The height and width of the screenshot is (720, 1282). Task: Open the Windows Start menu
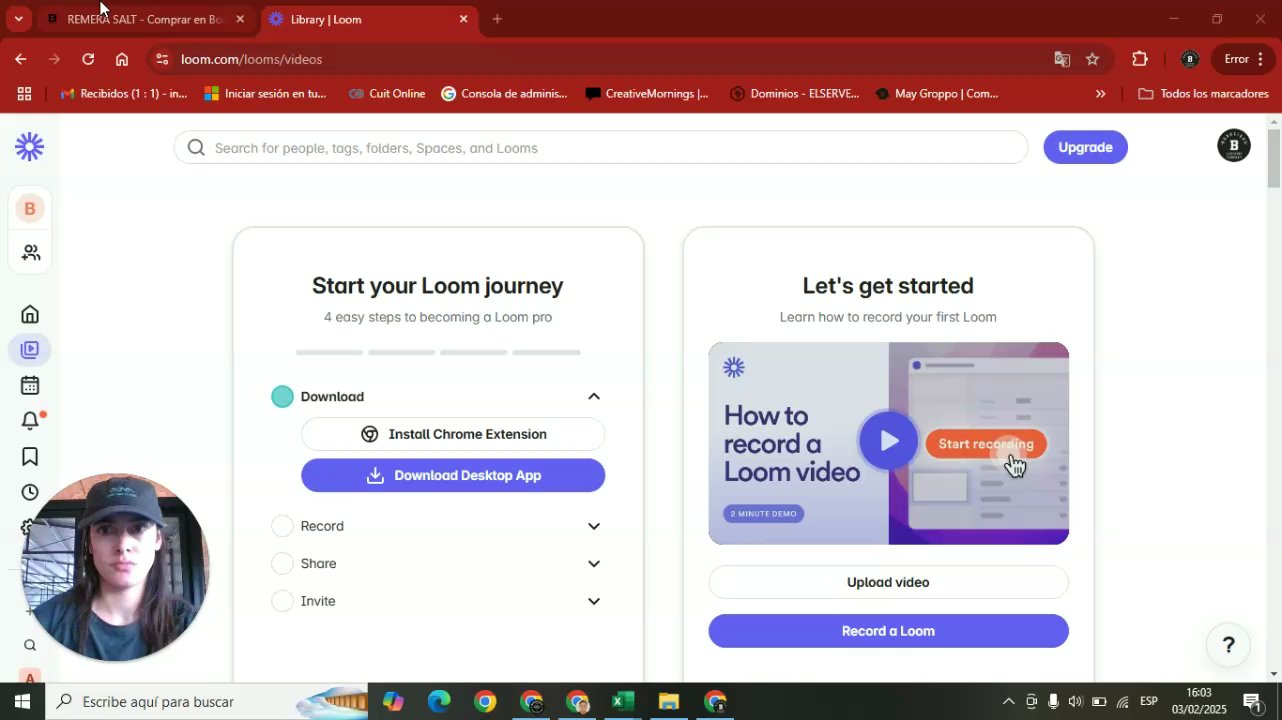click(x=22, y=701)
